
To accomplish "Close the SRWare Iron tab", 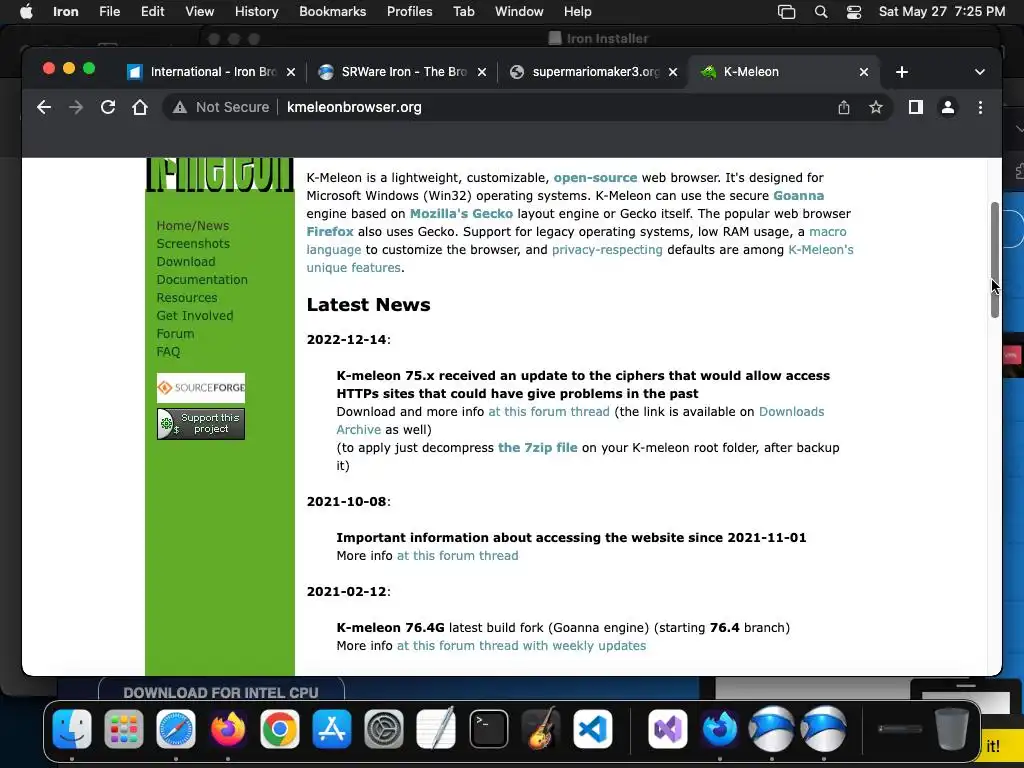I will click(482, 72).
